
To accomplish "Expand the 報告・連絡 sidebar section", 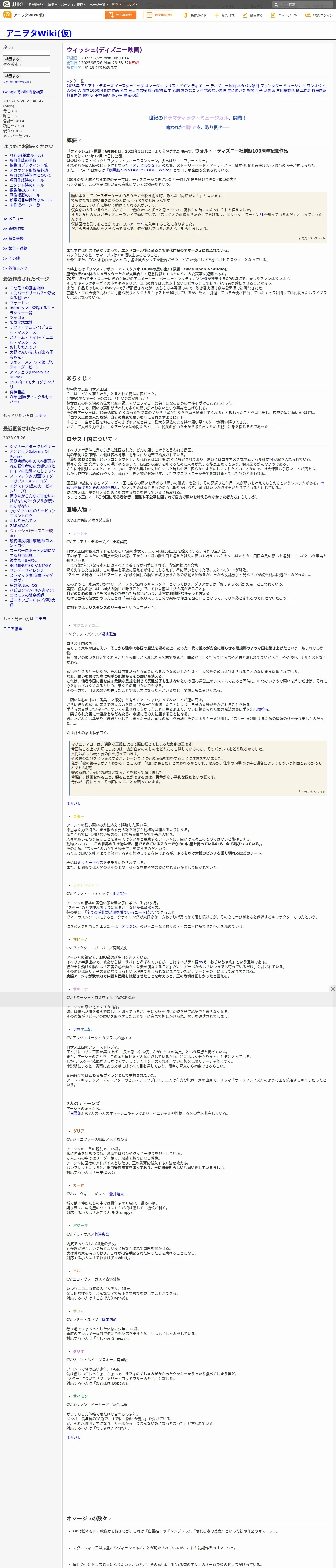I will pyautogui.click(x=15, y=248).
